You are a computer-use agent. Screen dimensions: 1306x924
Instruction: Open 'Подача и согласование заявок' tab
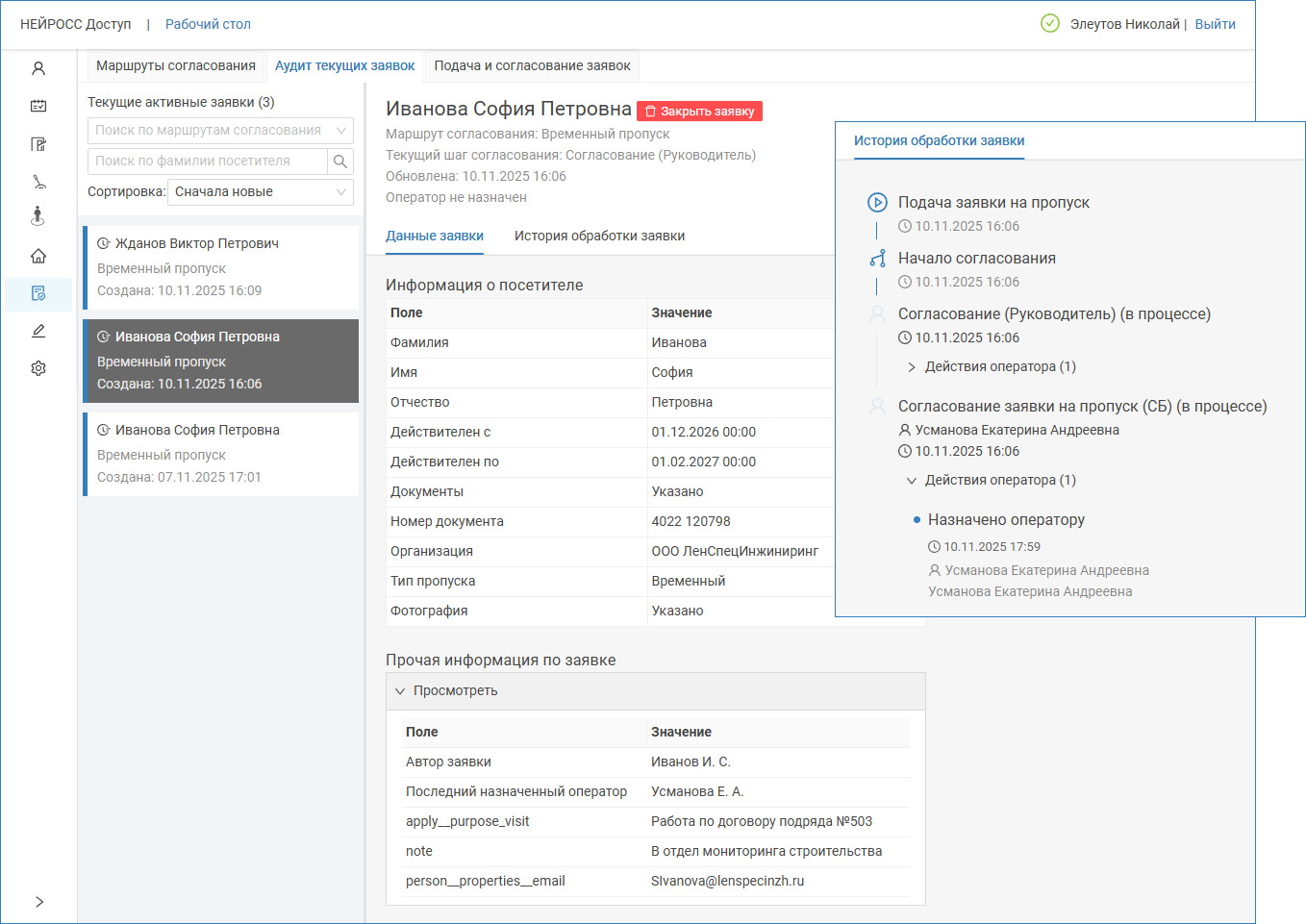pos(532,66)
